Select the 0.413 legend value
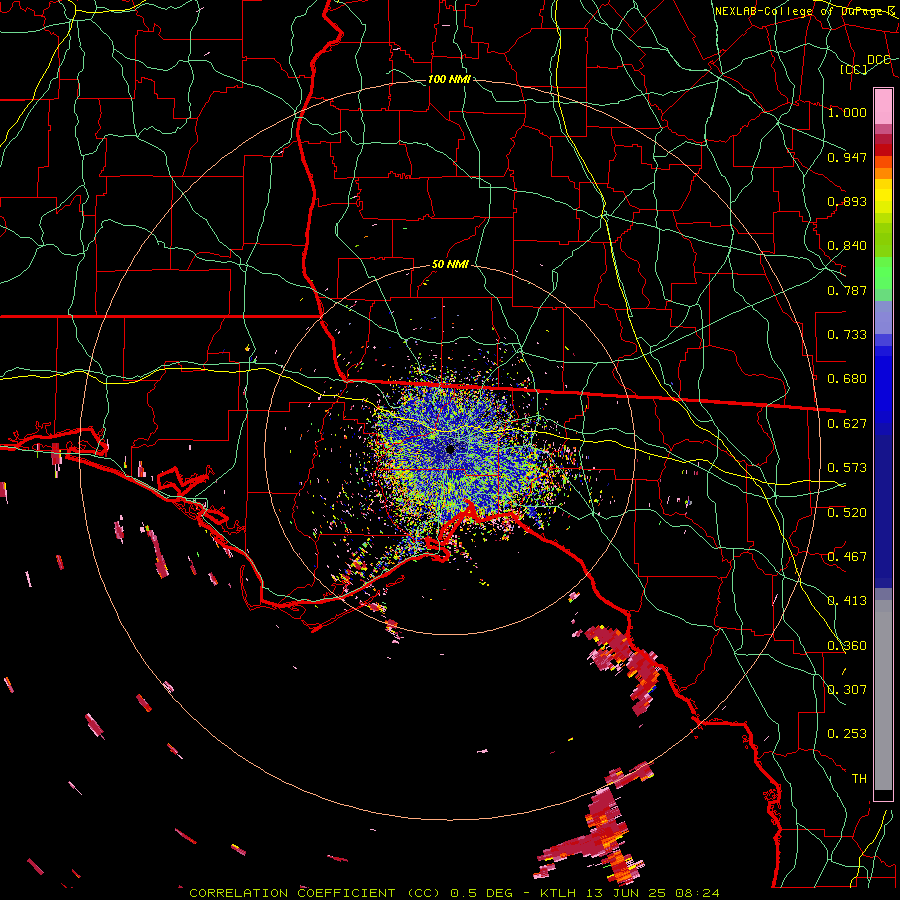 coord(847,601)
